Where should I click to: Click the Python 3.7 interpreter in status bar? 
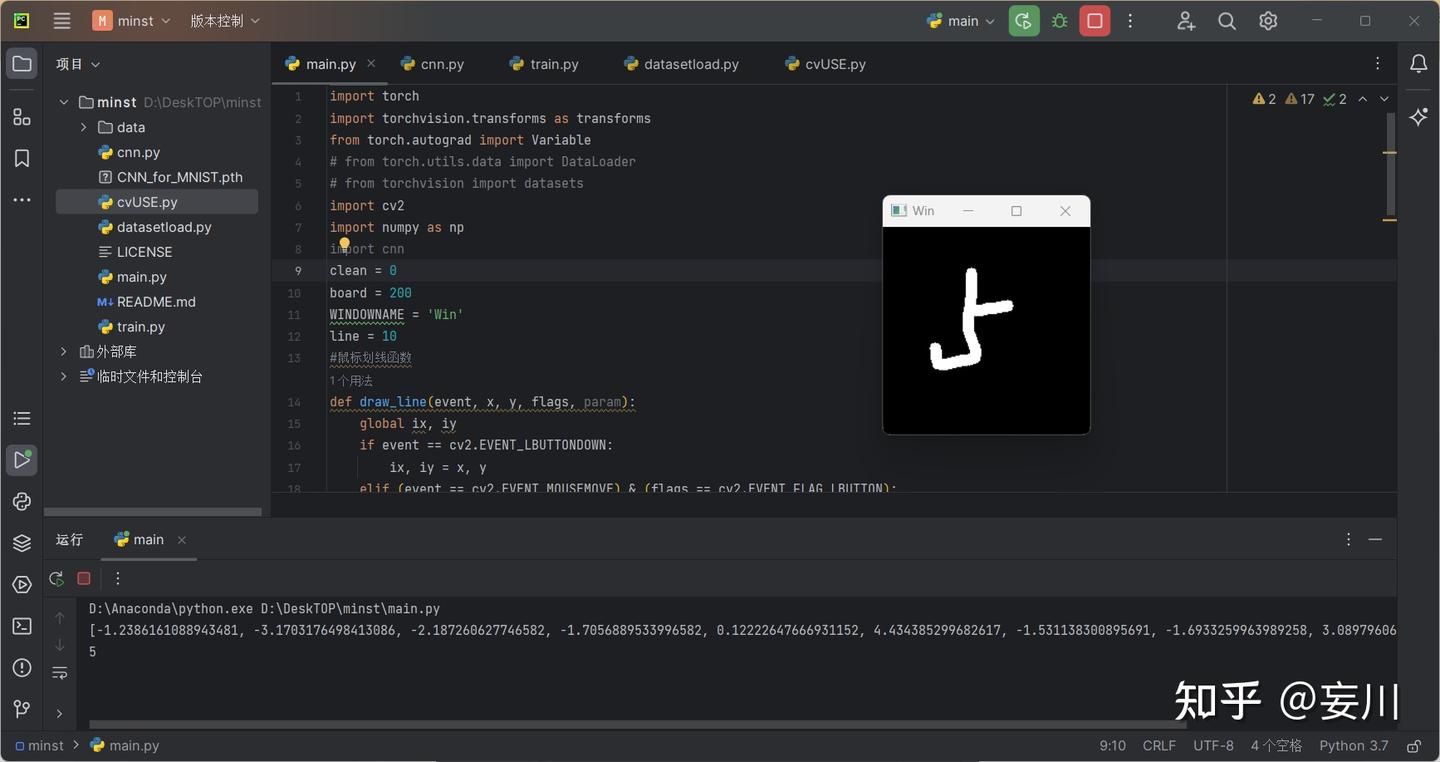[1353, 746]
